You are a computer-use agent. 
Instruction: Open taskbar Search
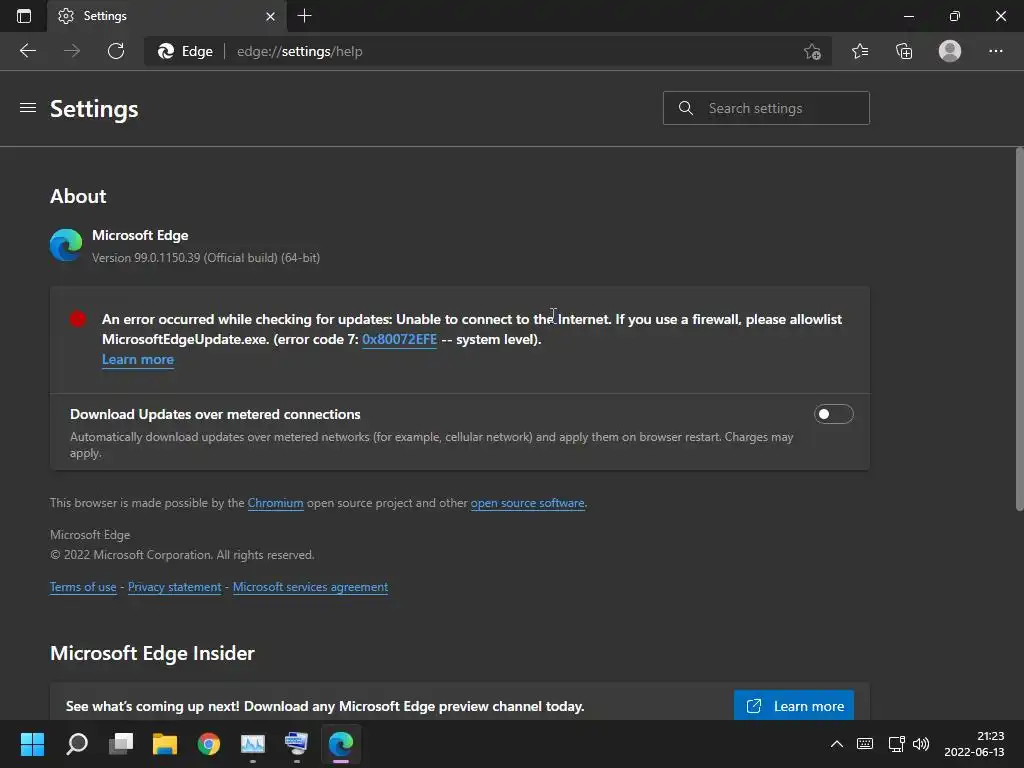[77, 744]
